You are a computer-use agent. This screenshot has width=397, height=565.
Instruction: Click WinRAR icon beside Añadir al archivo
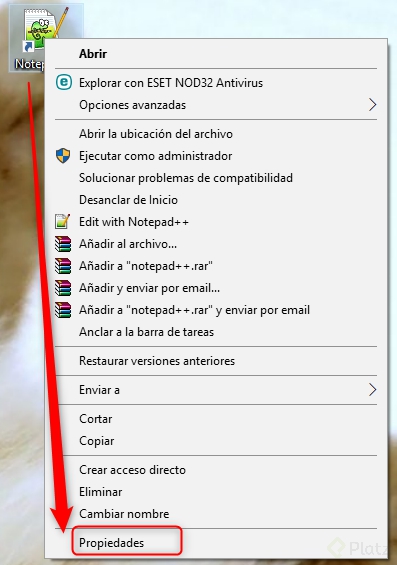point(63,244)
